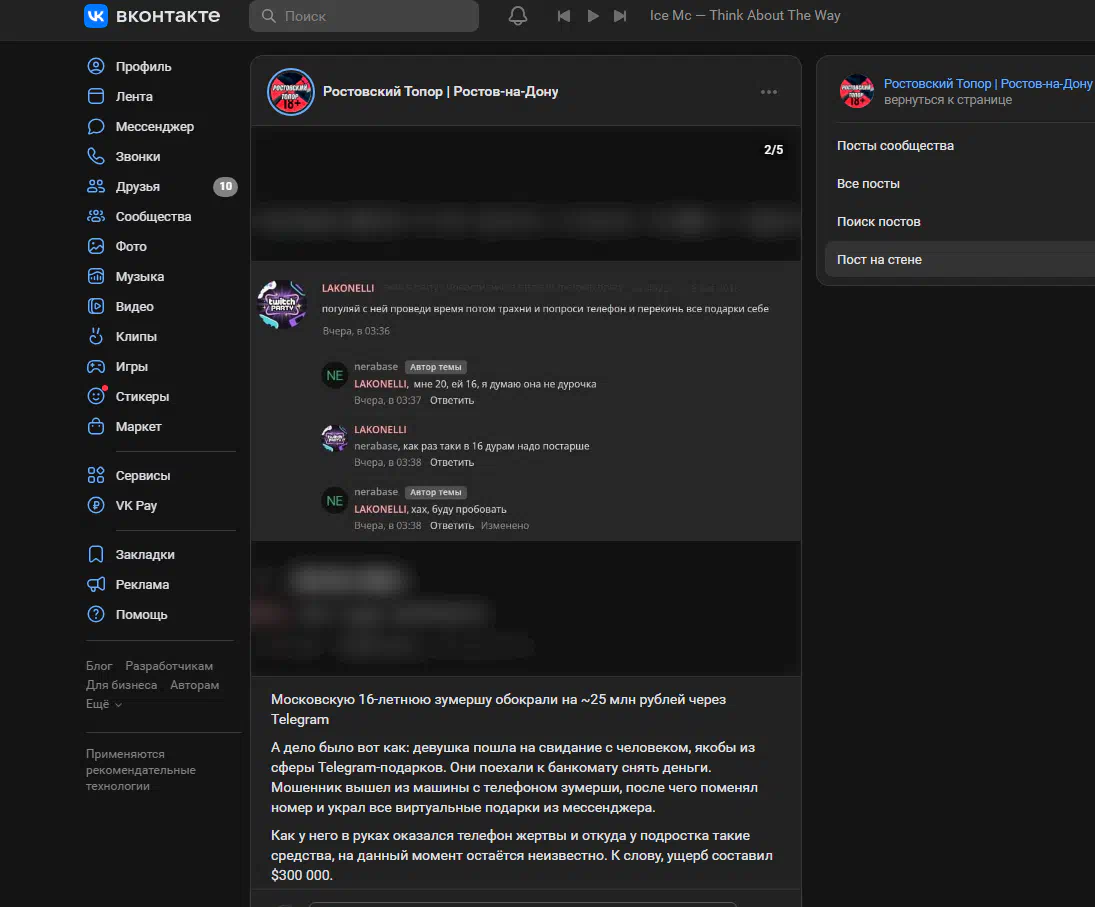Viewport: 1095px width, 907px height.
Task: Reply to LAKONELLI comment at 03:38
Action: [x=452, y=462]
